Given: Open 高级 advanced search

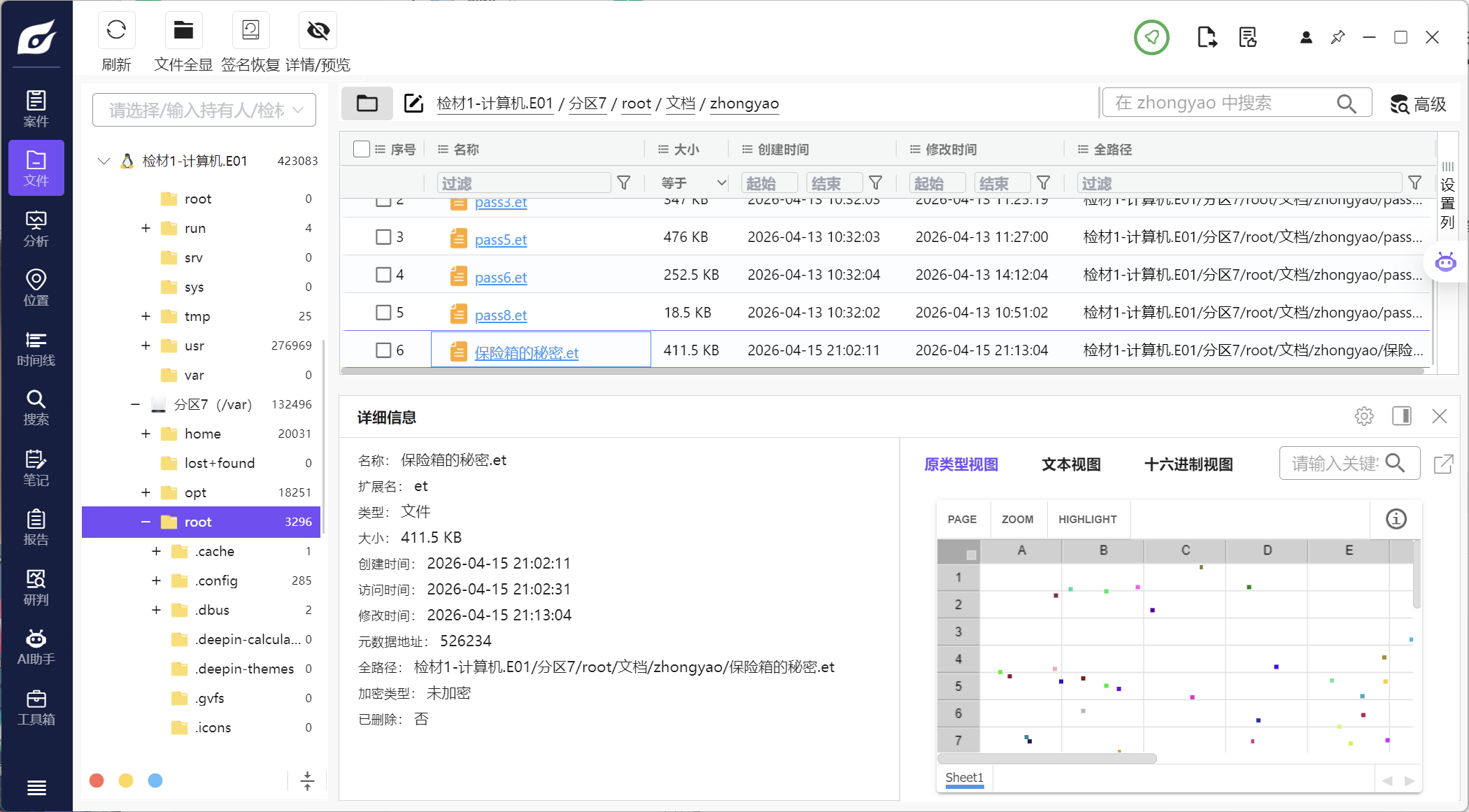Looking at the screenshot, I should [1418, 104].
